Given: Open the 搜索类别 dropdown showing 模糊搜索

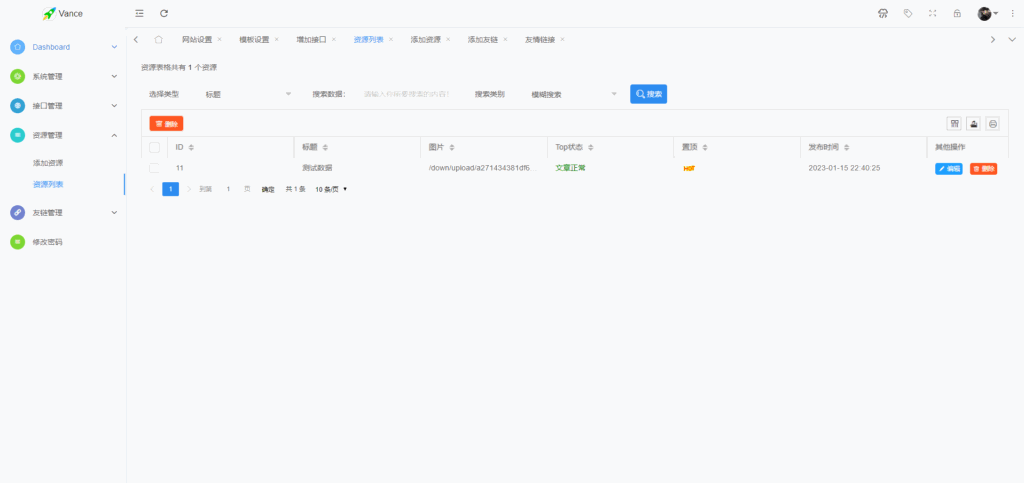Looking at the screenshot, I should tap(573, 94).
